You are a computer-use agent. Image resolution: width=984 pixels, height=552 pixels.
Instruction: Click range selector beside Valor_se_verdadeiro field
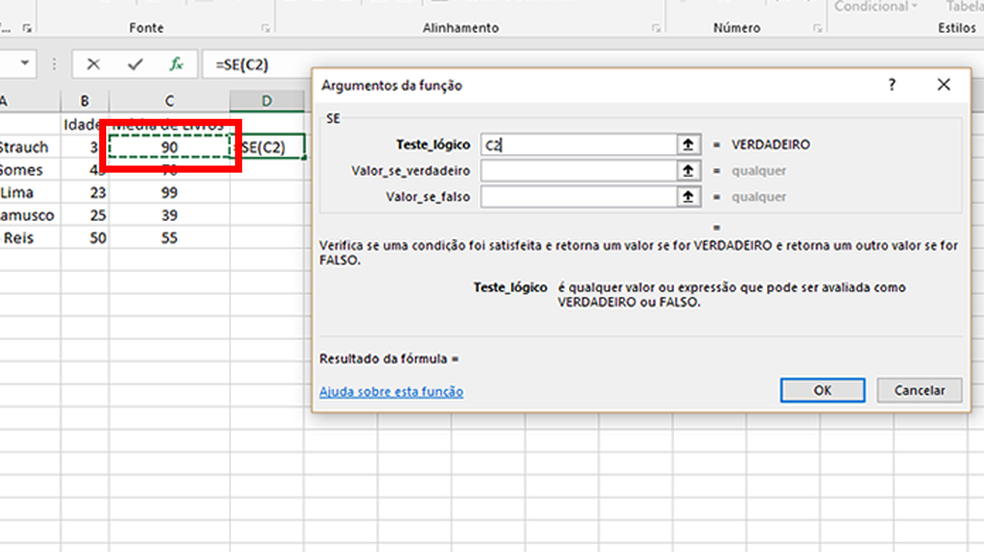coord(688,171)
